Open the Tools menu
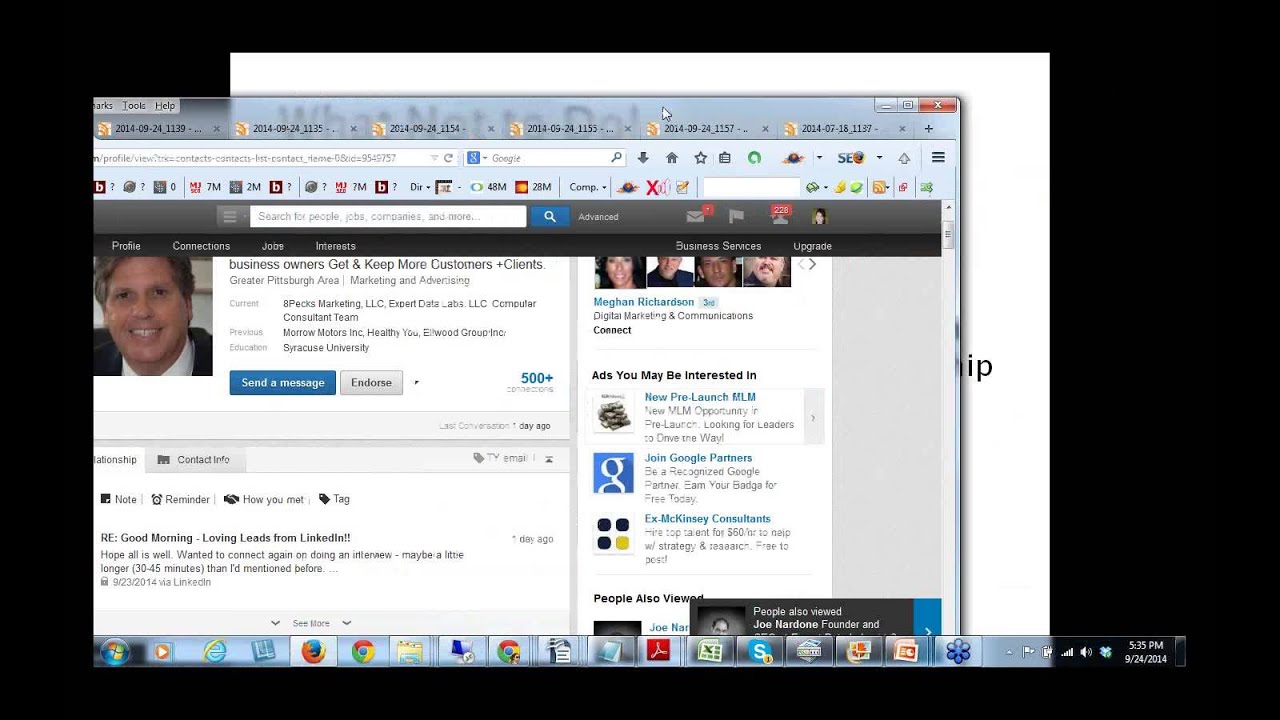This screenshot has width=1280, height=720. point(134,105)
